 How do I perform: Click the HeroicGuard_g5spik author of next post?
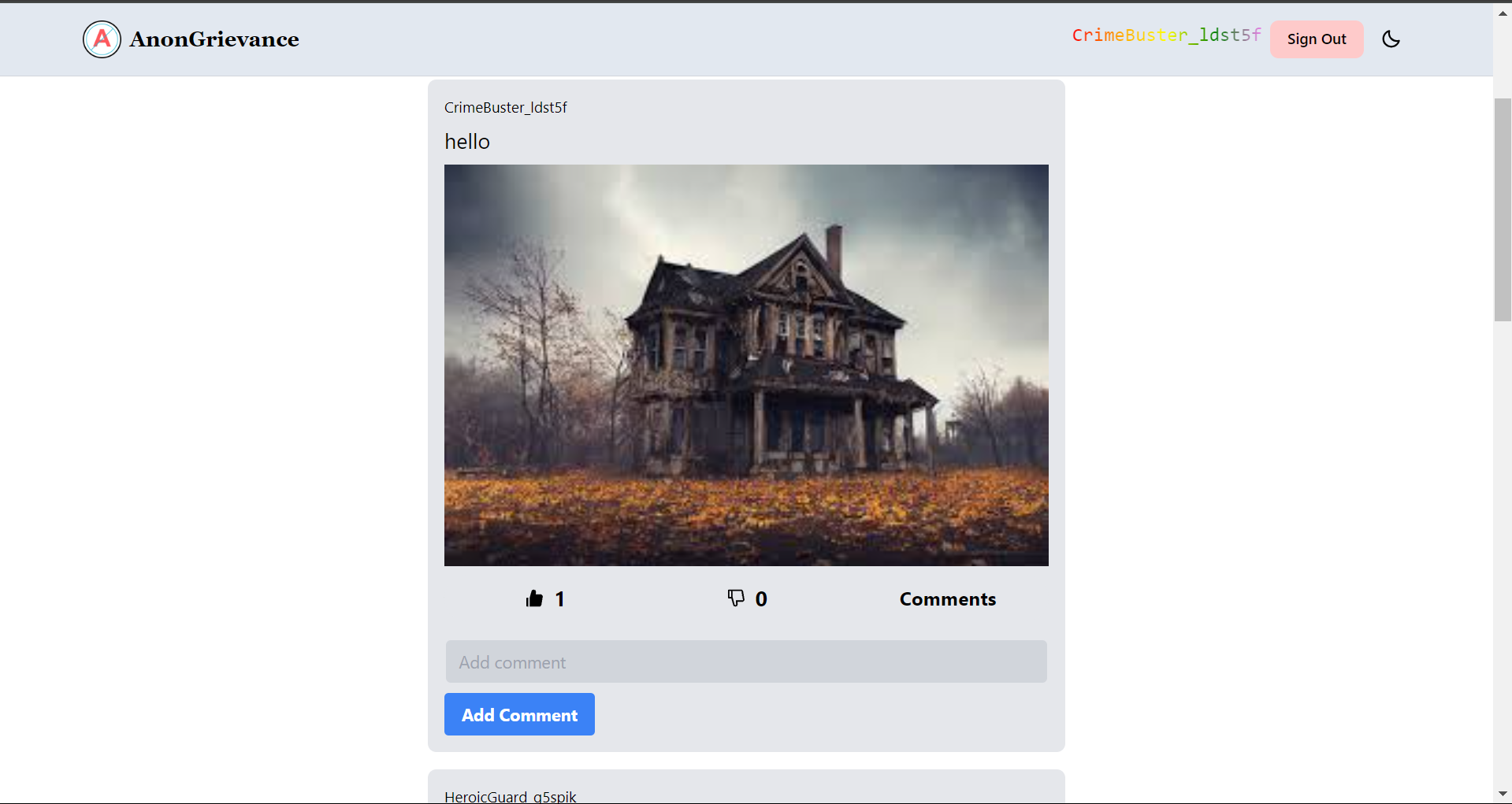point(510,796)
